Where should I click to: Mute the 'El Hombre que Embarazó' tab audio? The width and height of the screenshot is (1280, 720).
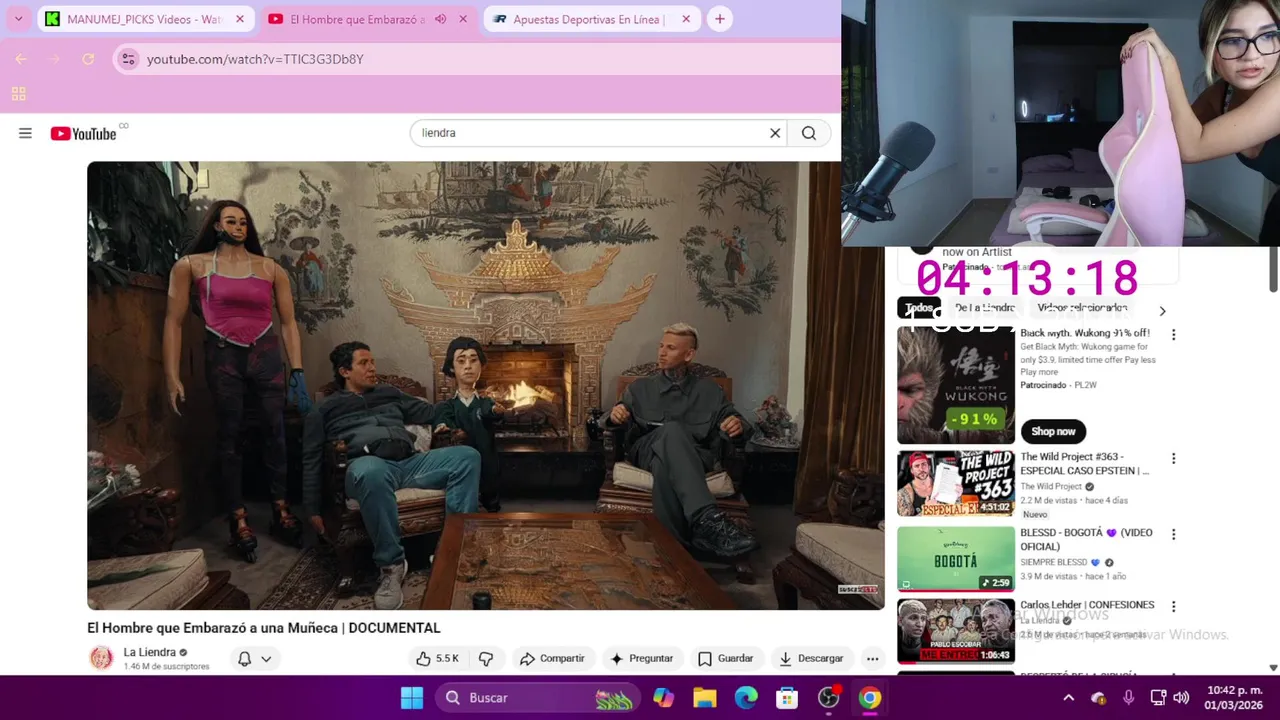coord(440,19)
